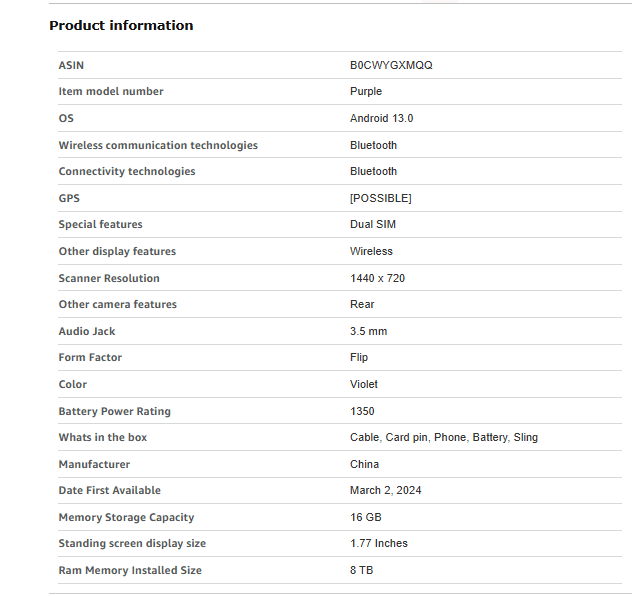Image resolution: width=632 pixels, height=596 pixels.
Task: Click the Color label
Action: [73, 385]
